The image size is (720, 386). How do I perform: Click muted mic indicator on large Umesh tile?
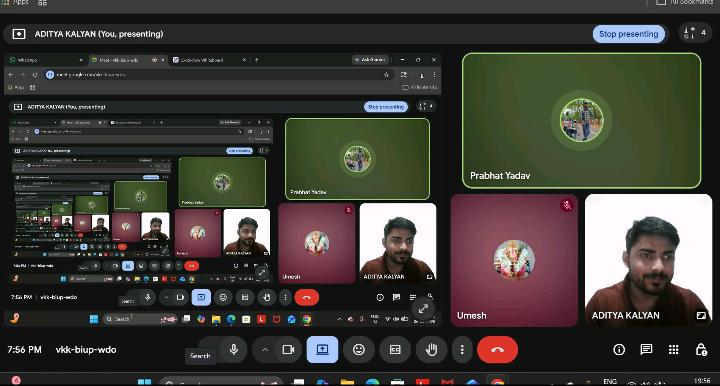(567, 205)
